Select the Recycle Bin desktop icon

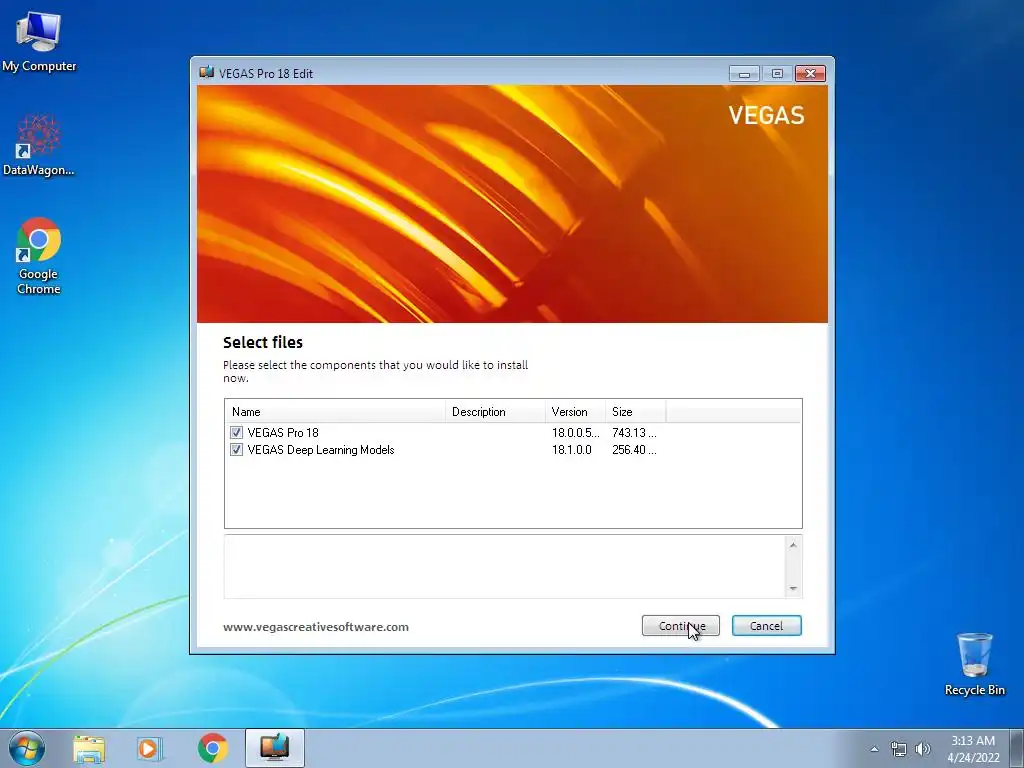click(x=974, y=664)
